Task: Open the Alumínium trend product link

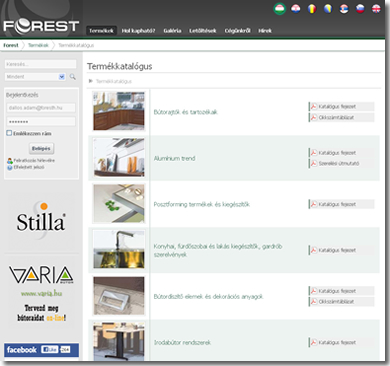Action: tap(175, 158)
